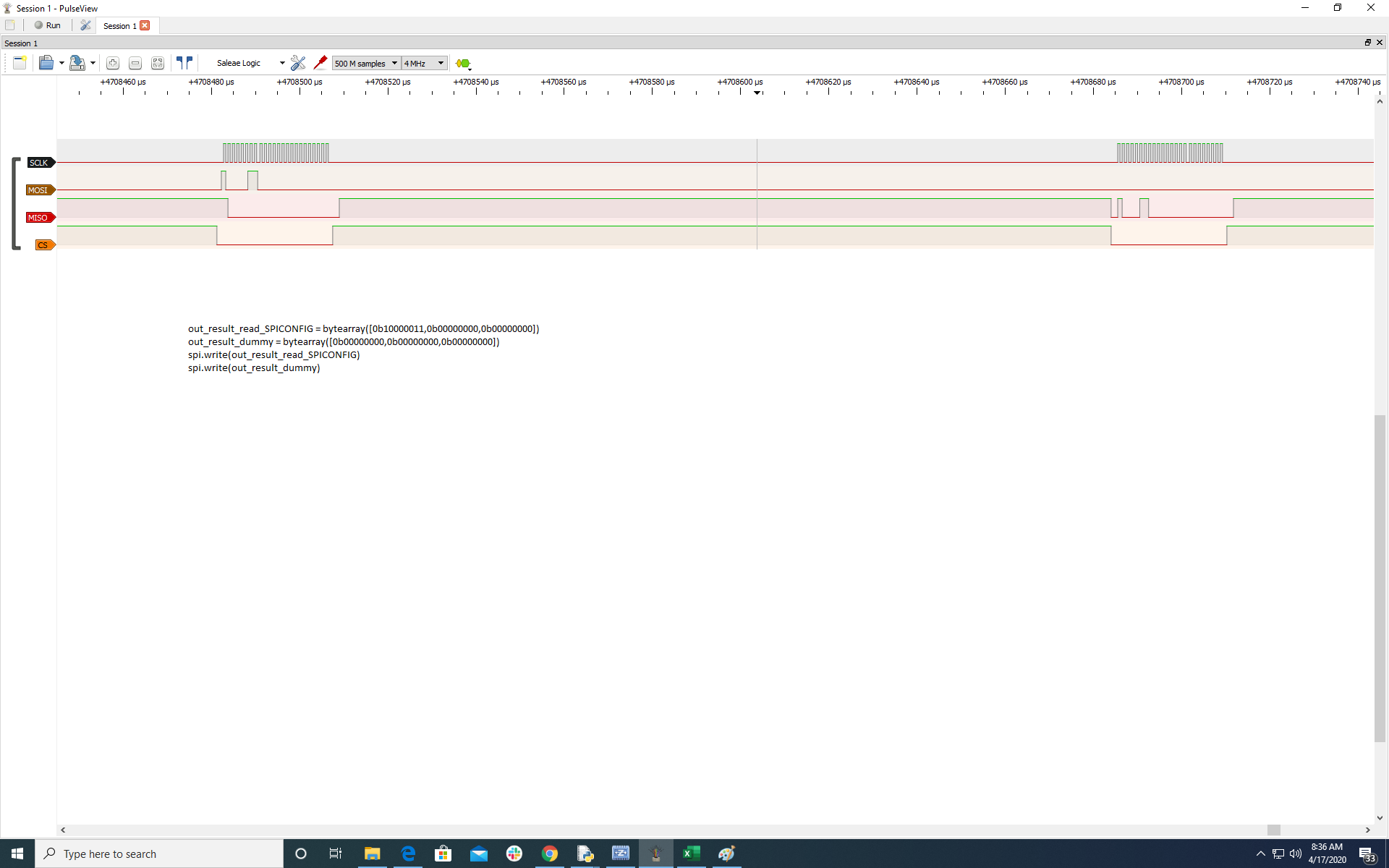Image resolution: width=1389 pixels, height=868 pixels.
Task: Add a protocol decoder with the decoder icon
Action: 464,64
